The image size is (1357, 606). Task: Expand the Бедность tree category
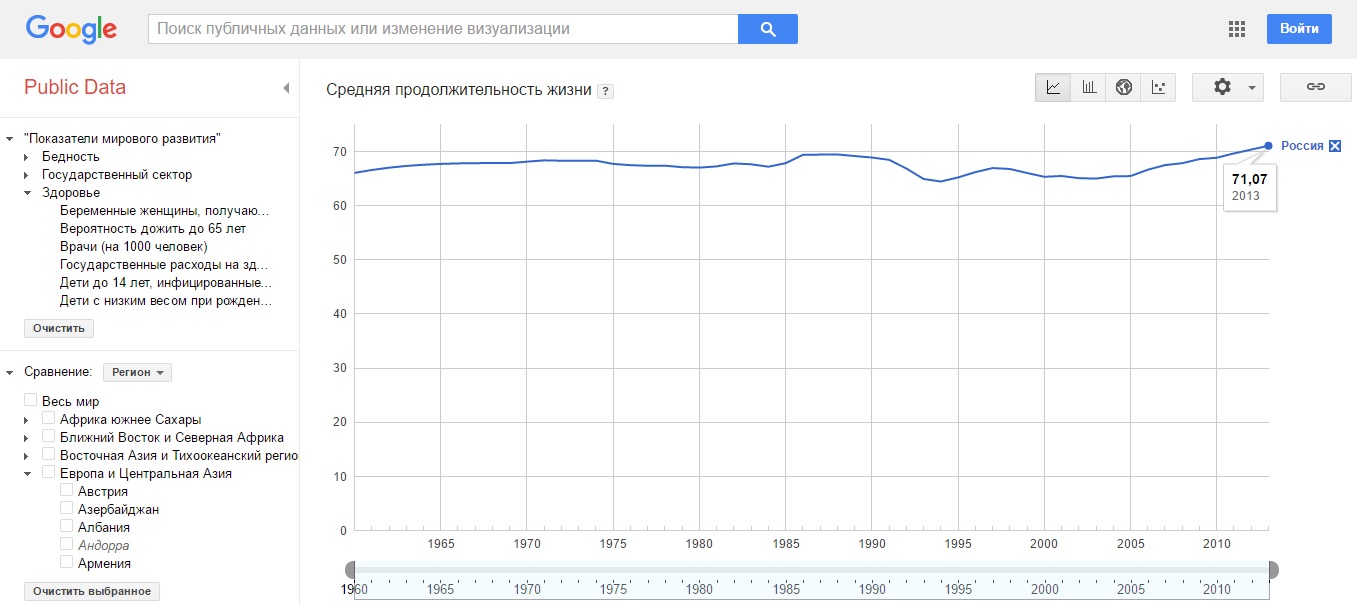click(27, 157)
